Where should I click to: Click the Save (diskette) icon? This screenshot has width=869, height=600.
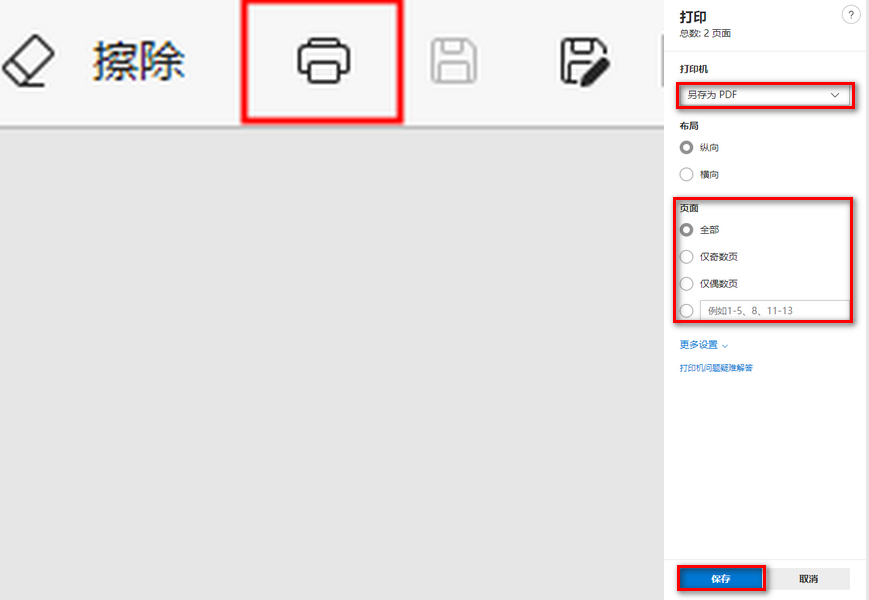[452, 60]
